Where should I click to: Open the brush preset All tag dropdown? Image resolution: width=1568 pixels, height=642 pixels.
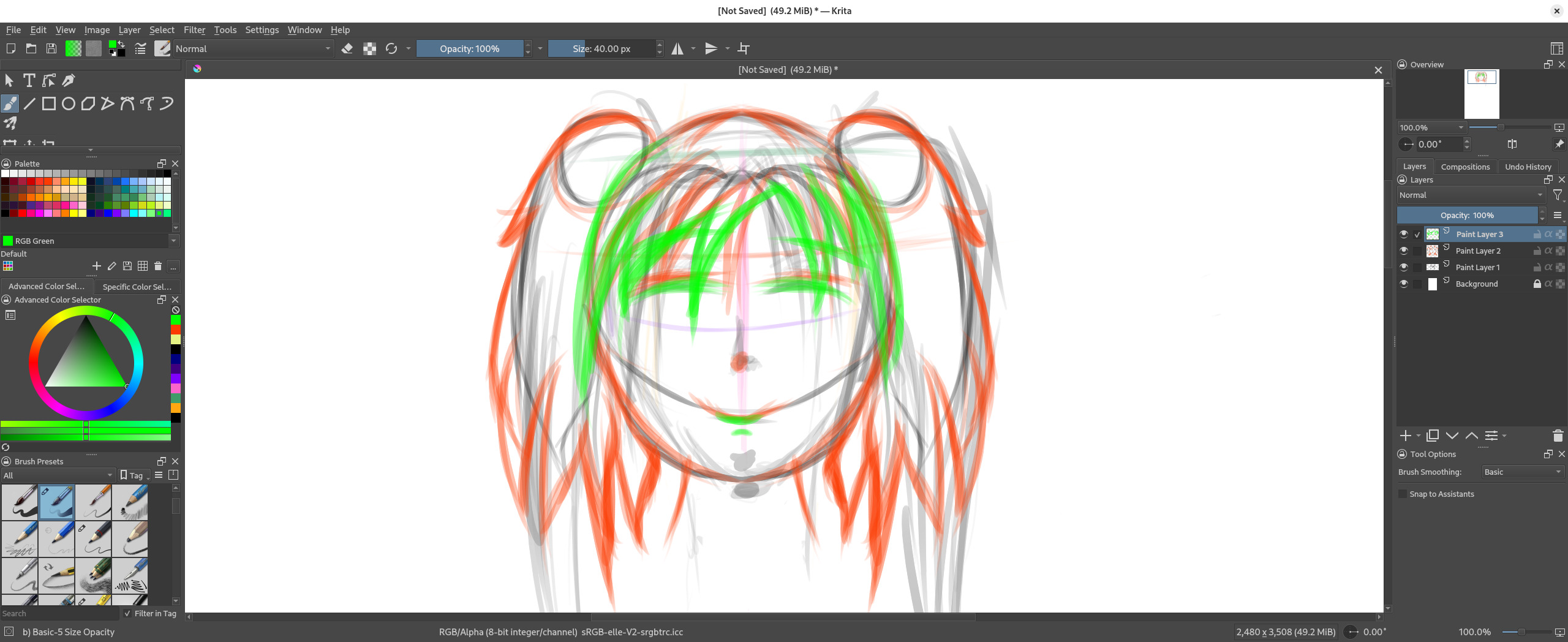tap(58, 475)
